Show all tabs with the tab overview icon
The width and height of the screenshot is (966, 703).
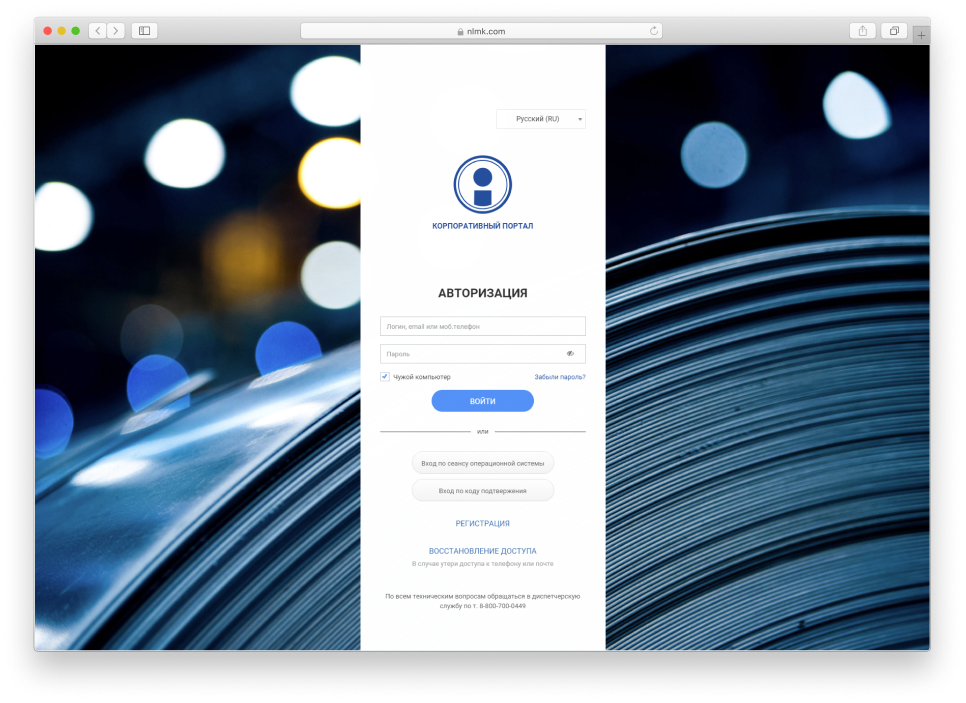894,31
